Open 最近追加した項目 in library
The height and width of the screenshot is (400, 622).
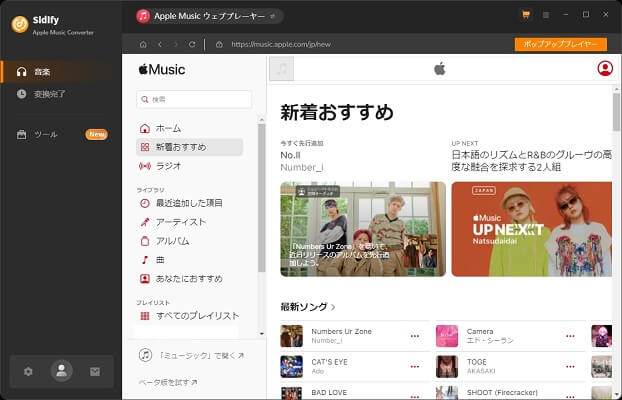190,203
